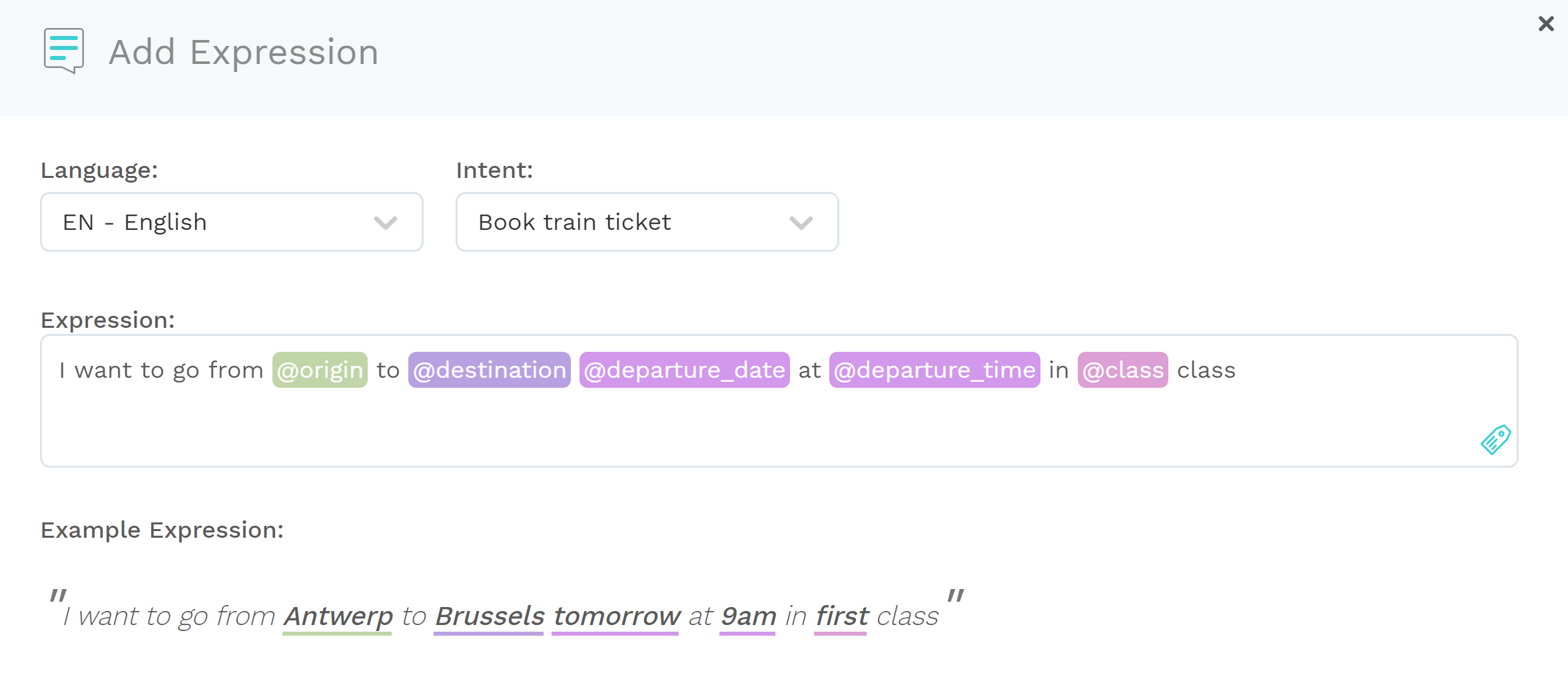The height and width of the screenshot is (693, 1568).
Task: Close the Add Expression dialog
Action: click(x=1546, y=24)
